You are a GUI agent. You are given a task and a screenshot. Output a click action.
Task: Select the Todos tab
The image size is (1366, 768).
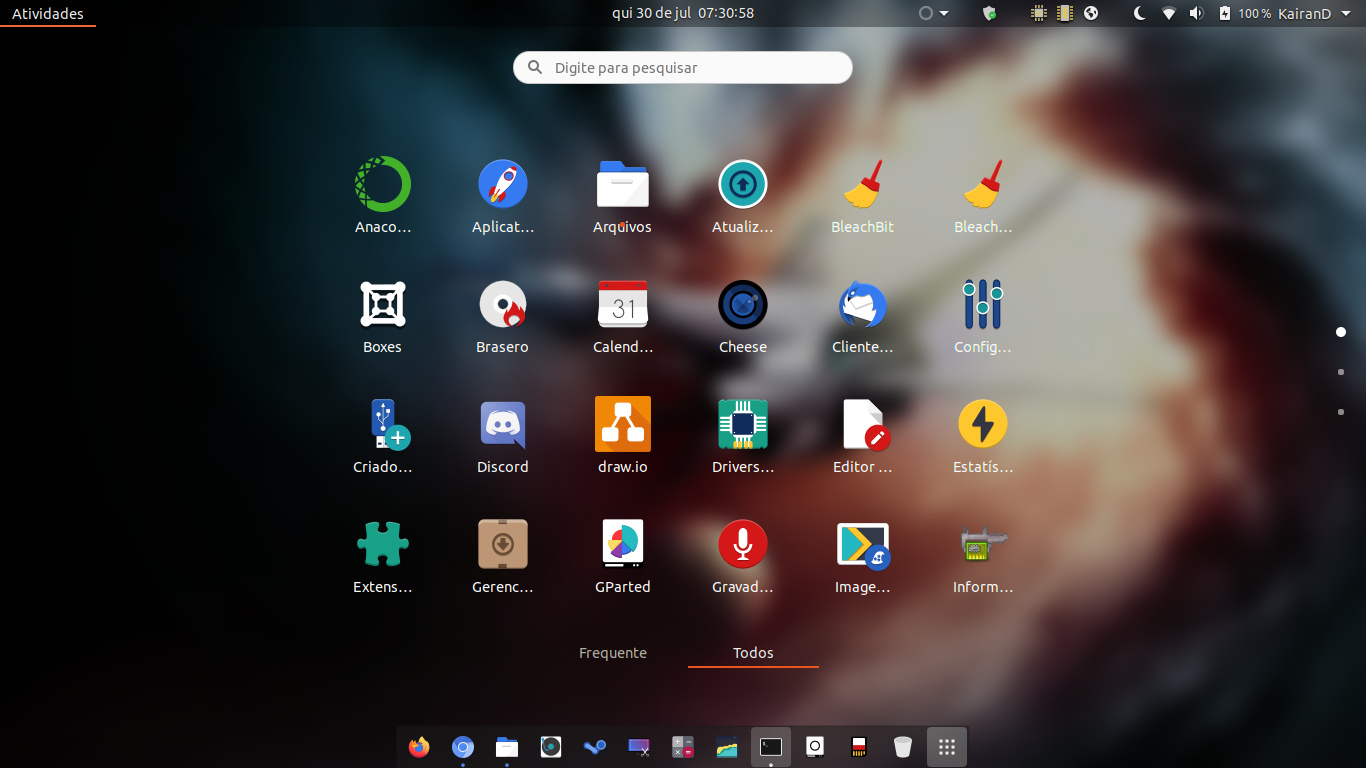[x=753, y=653]
